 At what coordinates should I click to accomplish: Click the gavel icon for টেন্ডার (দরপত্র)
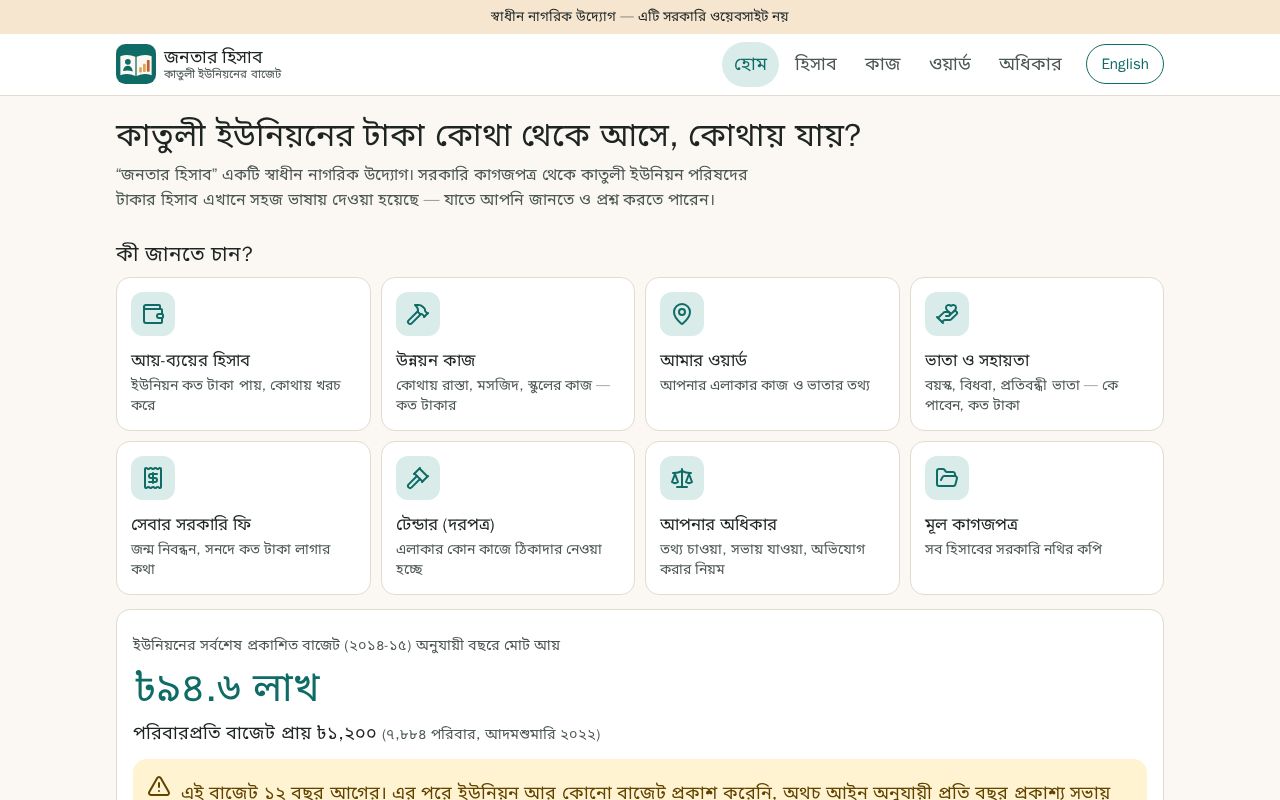pos(418,478)
